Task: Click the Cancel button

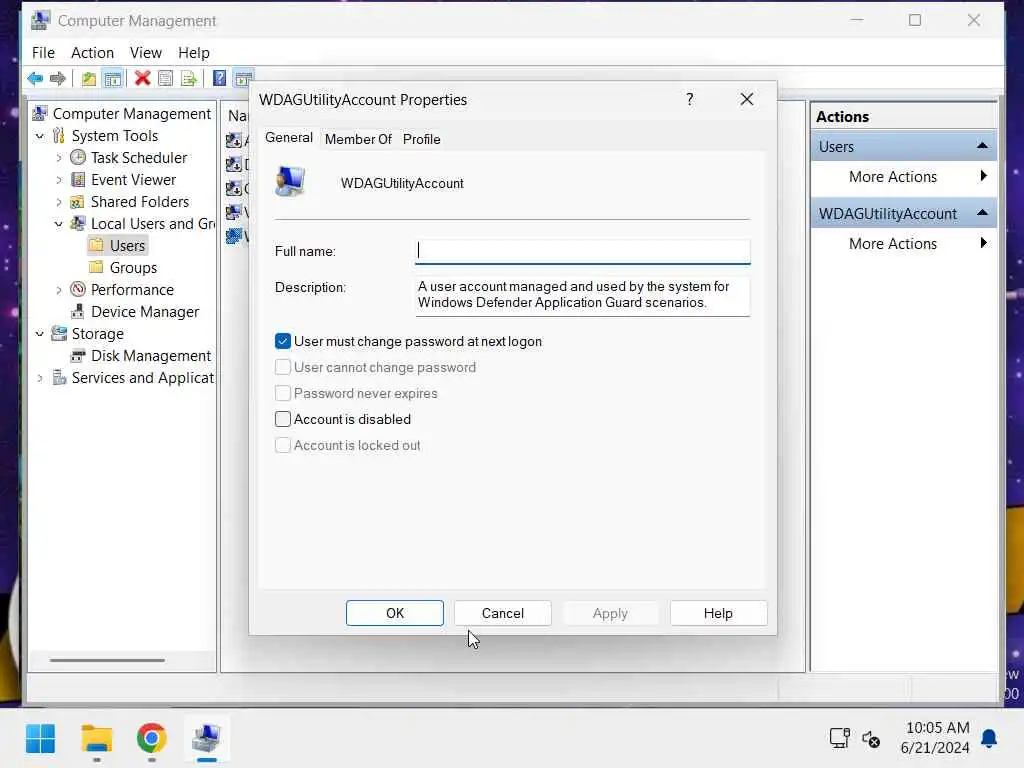Action: [502, 613]
